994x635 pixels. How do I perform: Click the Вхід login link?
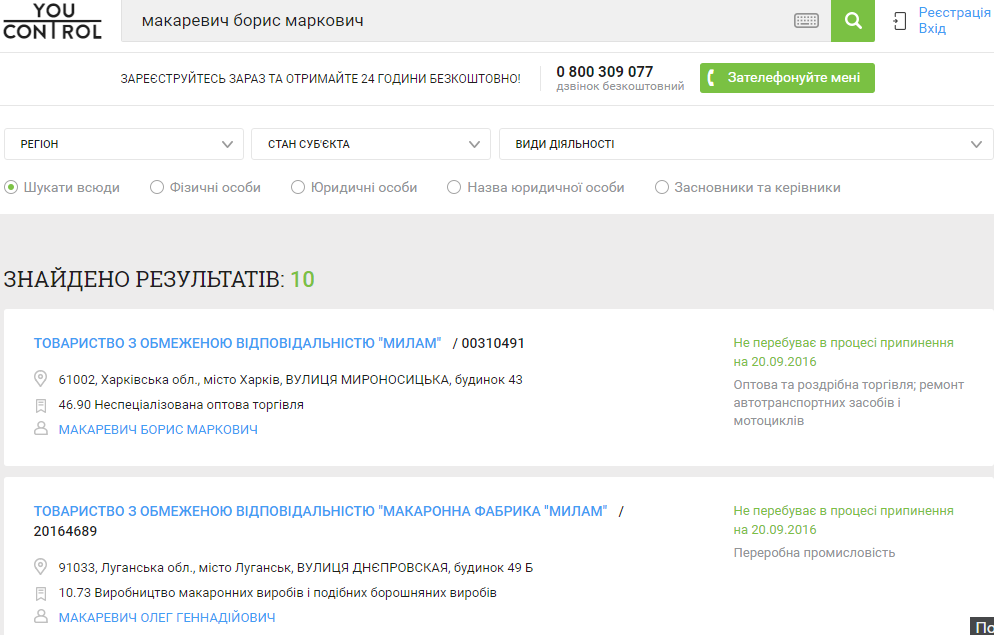[932, 29]
